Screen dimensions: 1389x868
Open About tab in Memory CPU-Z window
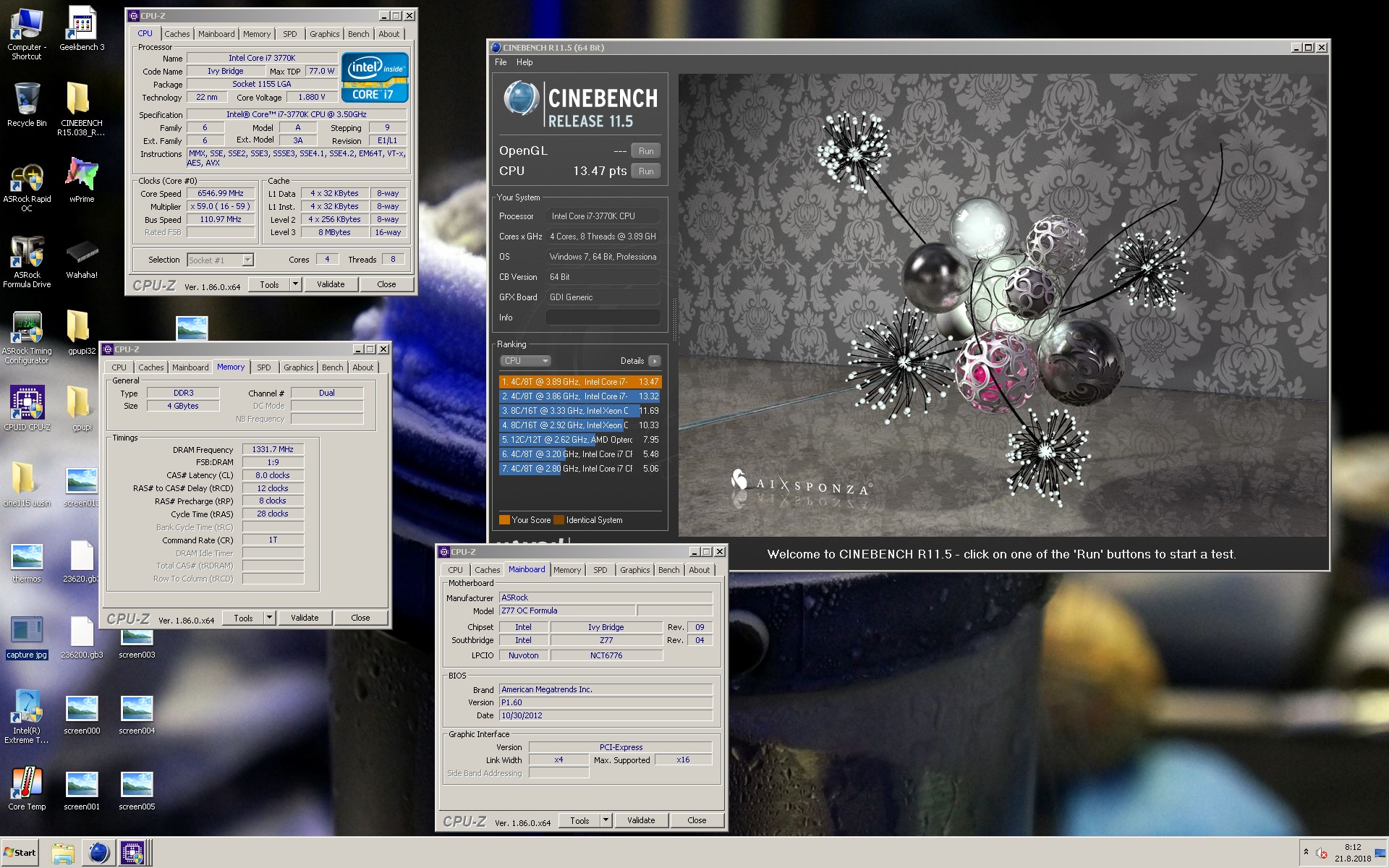coord(362,367)
